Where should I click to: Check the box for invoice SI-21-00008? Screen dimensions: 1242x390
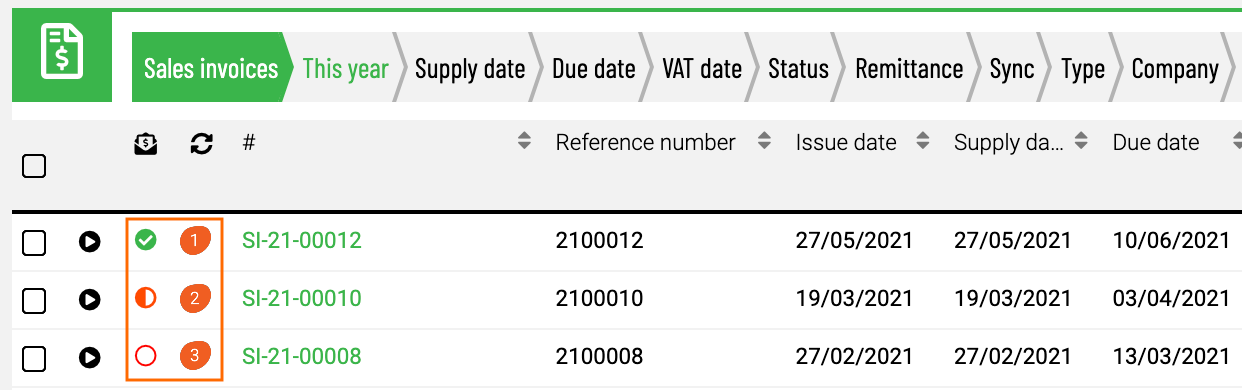click(34, 356)
